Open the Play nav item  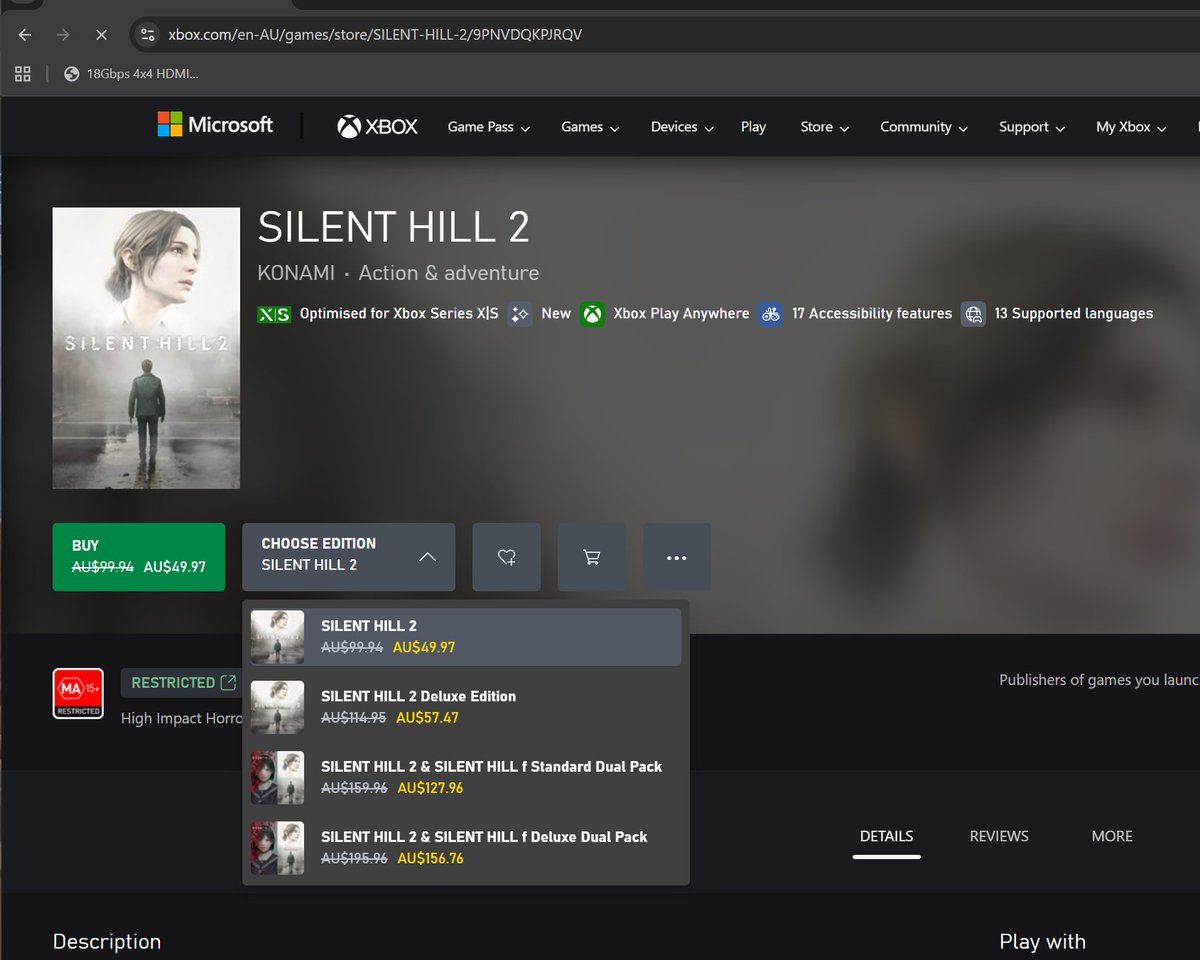[753, 127]
